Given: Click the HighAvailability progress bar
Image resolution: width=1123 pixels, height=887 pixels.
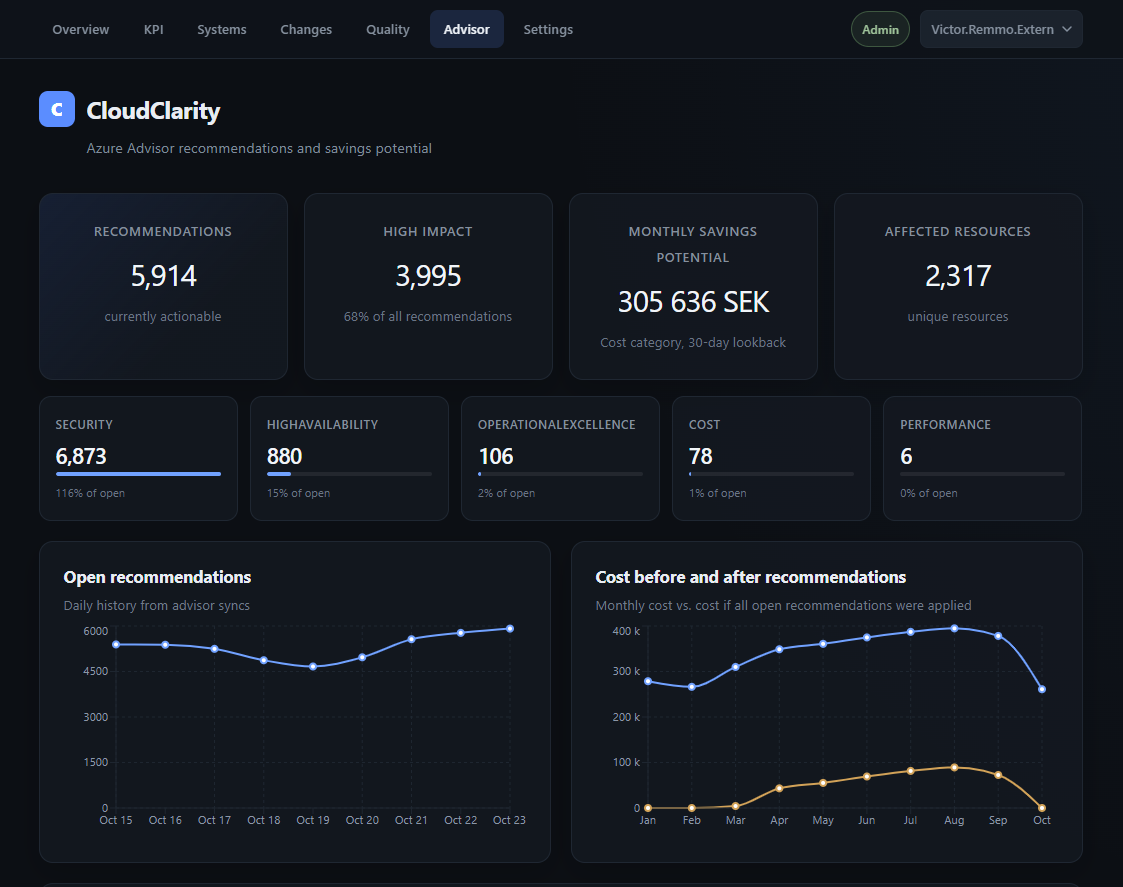Looking at the screenshot, I should pyautogui.click(x=350, y=474).
